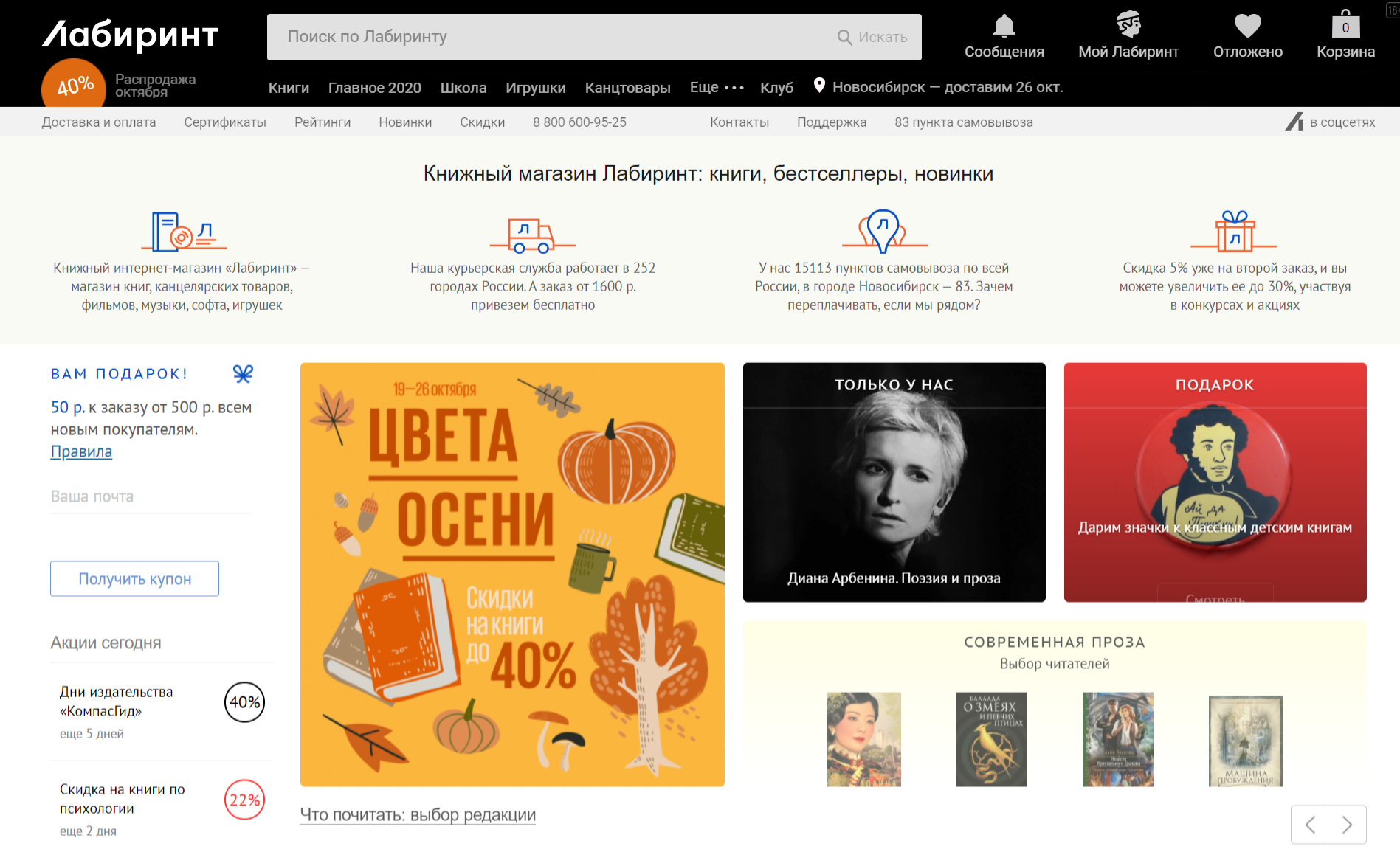Open the third book cover in Современная проза

pyautogui.click(x=1118, y=739)
